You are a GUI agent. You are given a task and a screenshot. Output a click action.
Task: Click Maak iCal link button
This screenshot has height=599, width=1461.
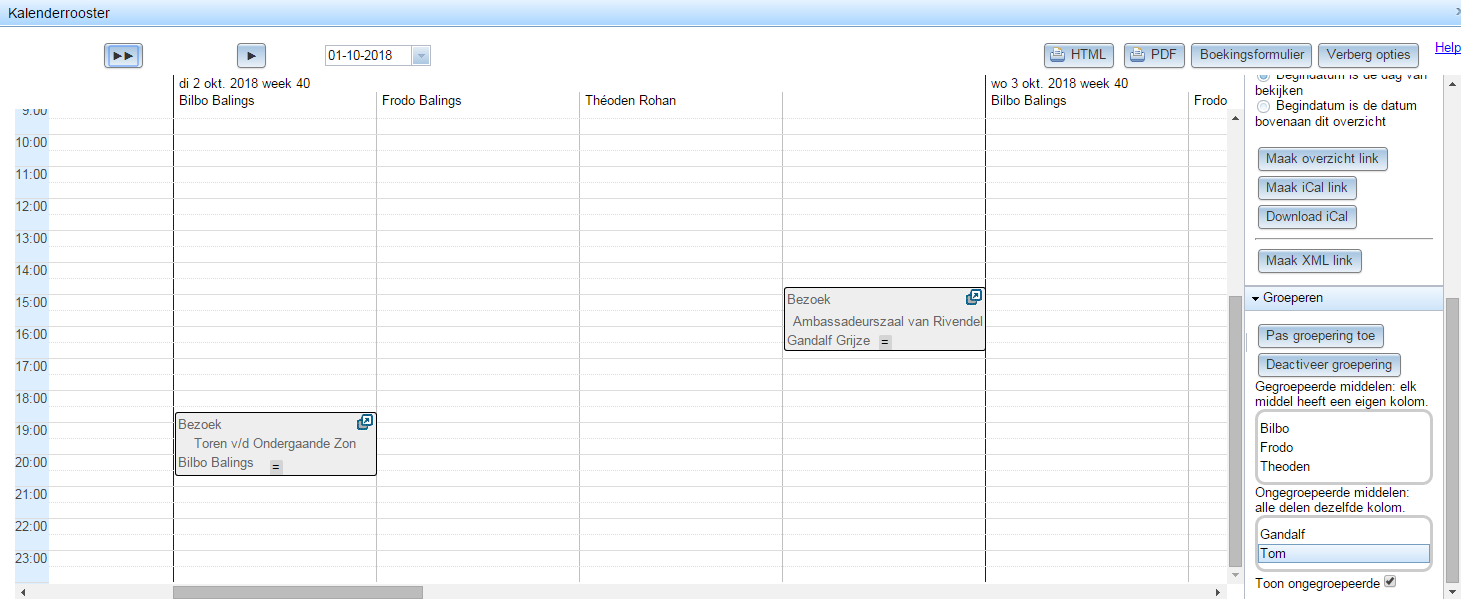coord(1306,187)
